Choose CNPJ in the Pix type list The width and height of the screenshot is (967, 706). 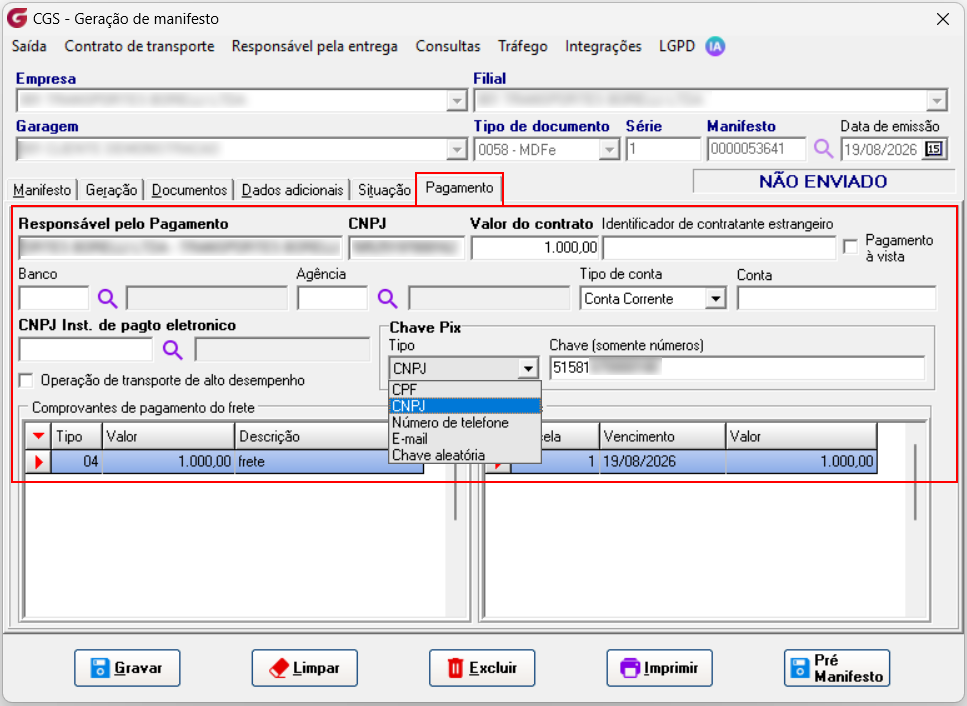[x=465, y=406]
